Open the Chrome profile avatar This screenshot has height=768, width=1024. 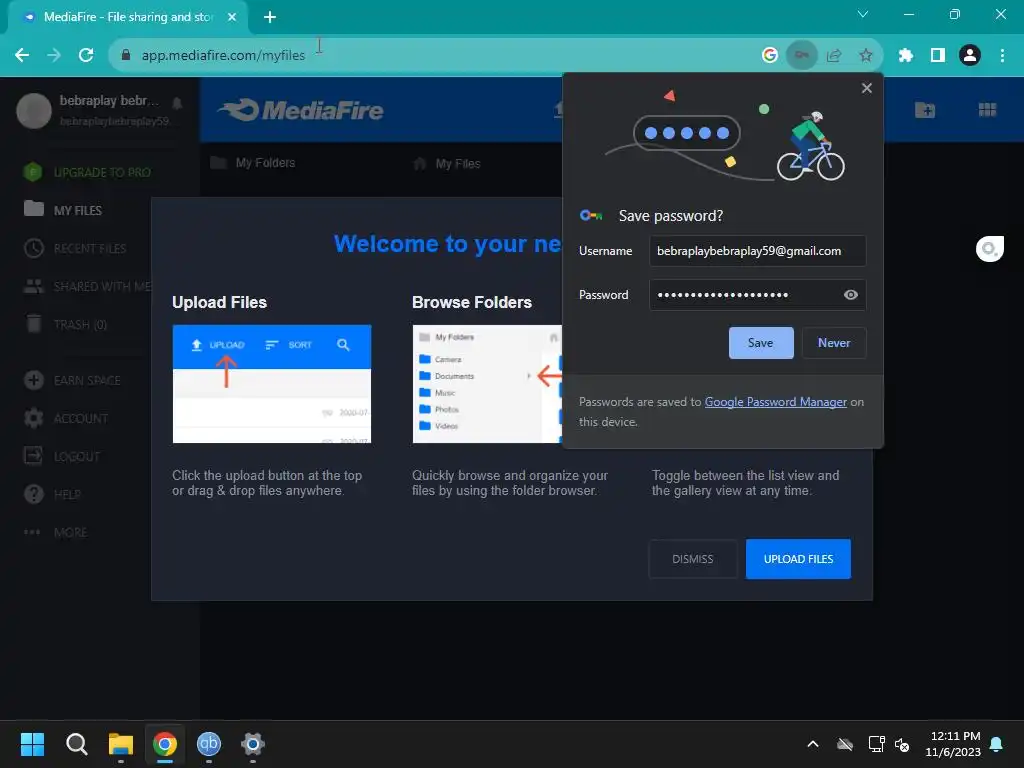970,56
